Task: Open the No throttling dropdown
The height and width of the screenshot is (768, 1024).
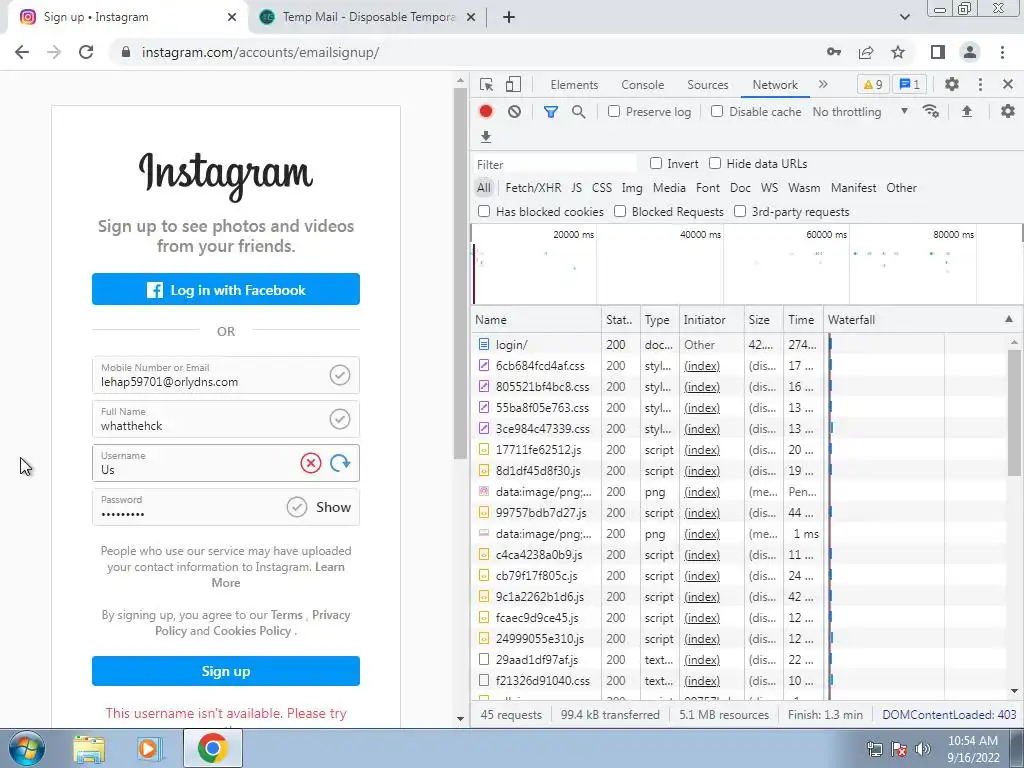Action: (x=860, y=112)
